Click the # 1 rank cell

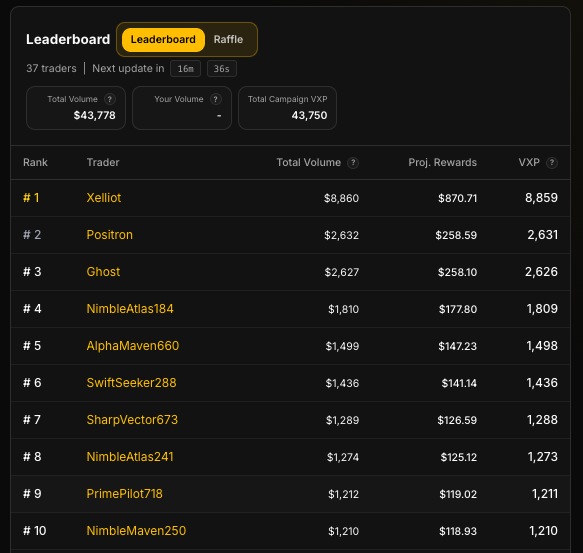point(31,198)
